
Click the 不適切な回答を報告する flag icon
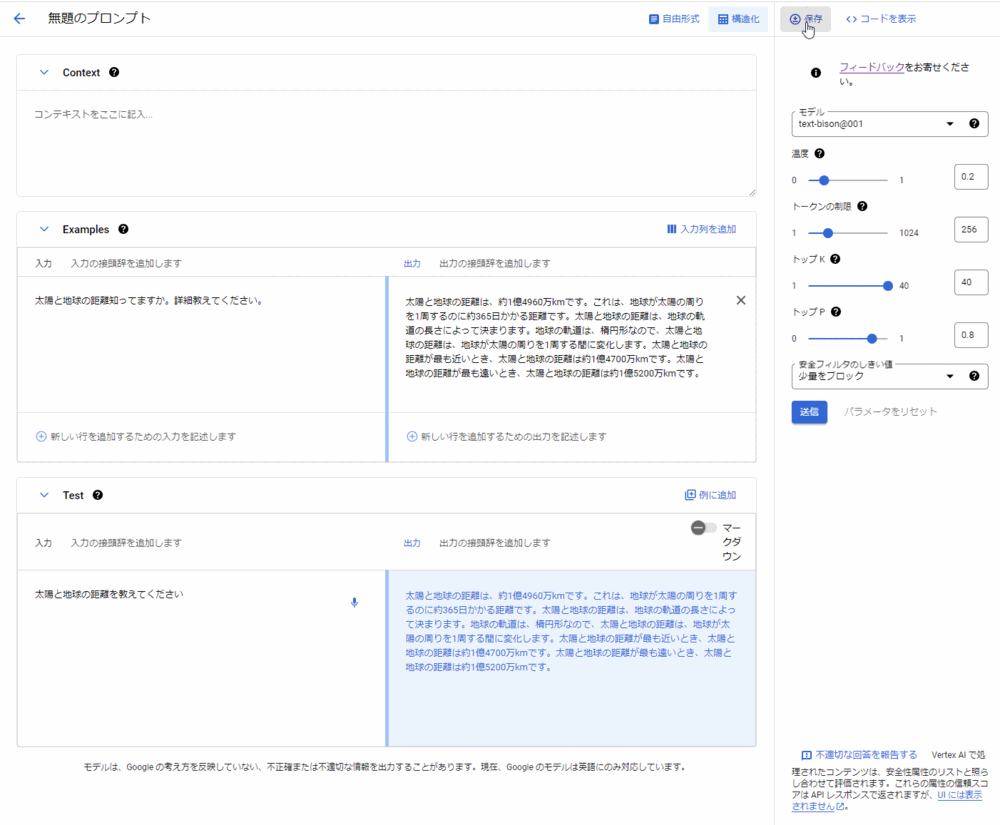point(807,753)
